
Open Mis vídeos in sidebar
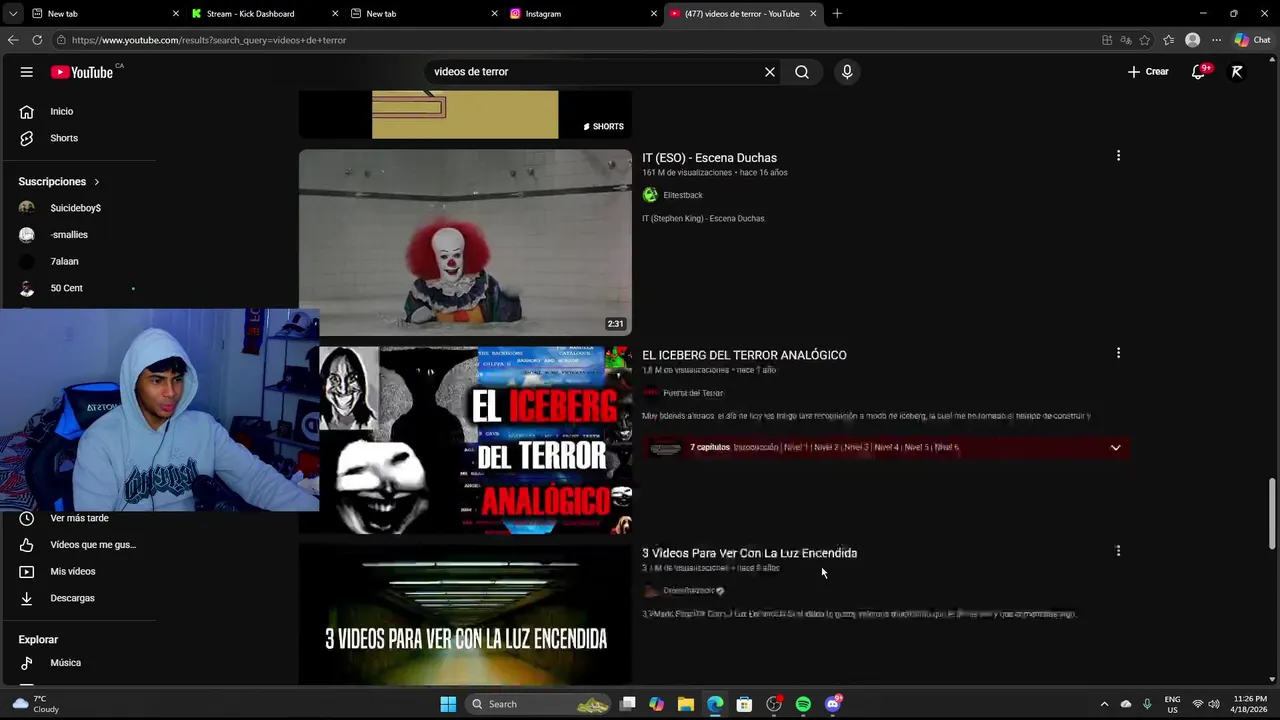[x=72, y=572]
